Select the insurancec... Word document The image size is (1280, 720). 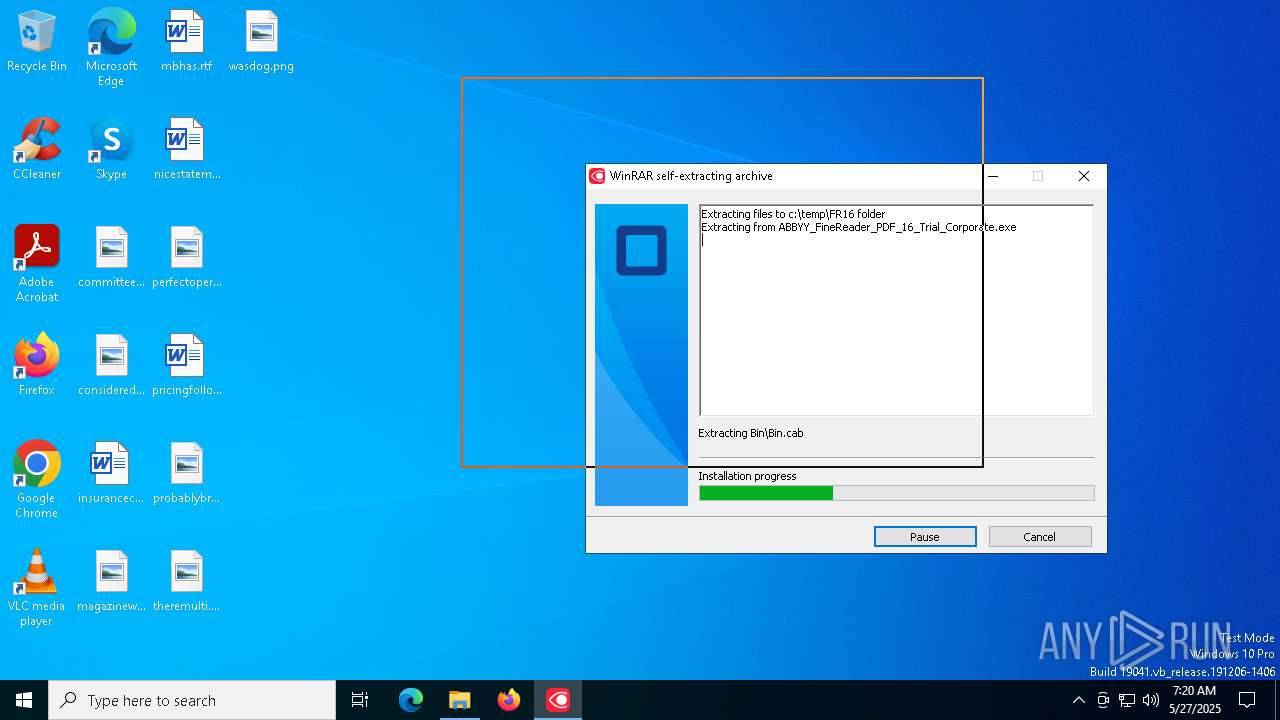tap(111, 474)
